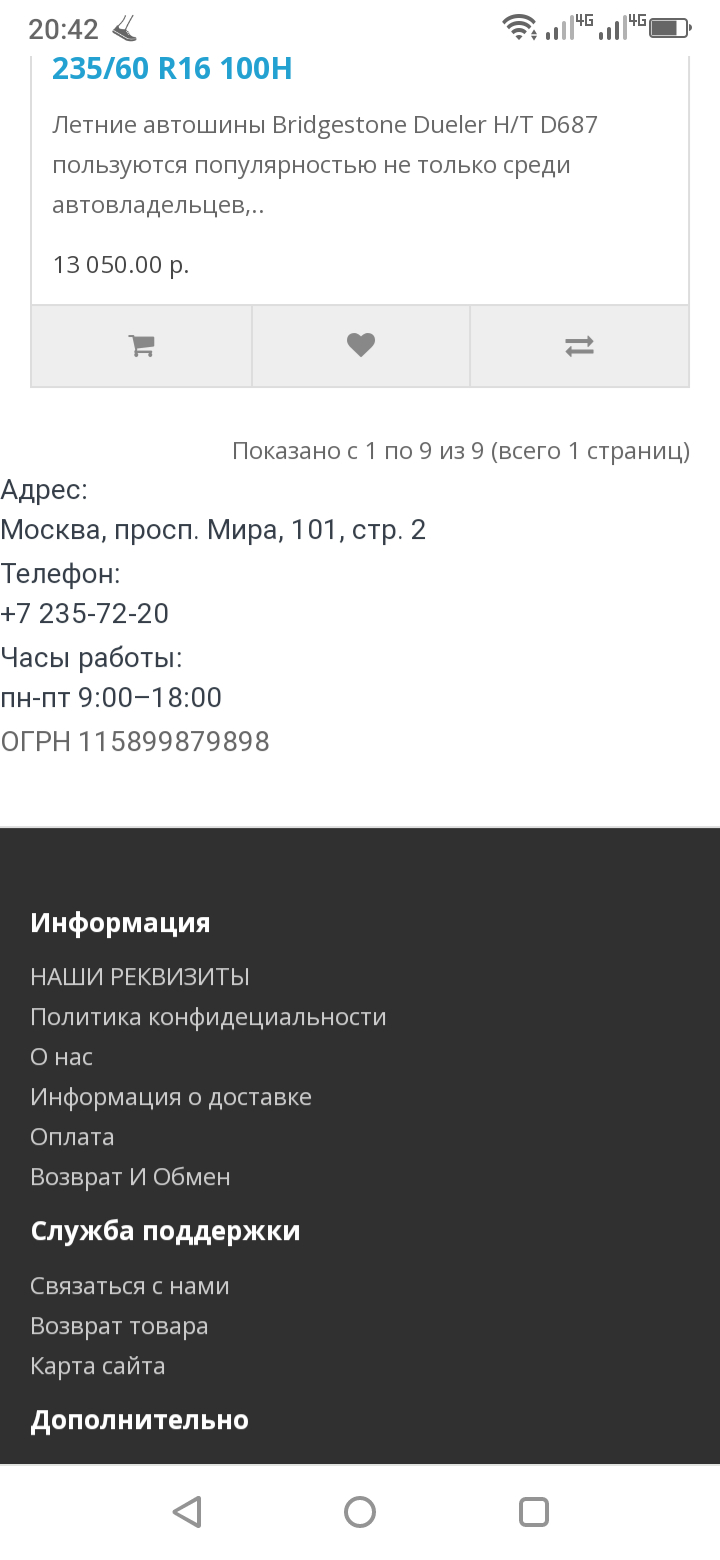Open 235/60 R16 100H product title

[x=172, y=69]
